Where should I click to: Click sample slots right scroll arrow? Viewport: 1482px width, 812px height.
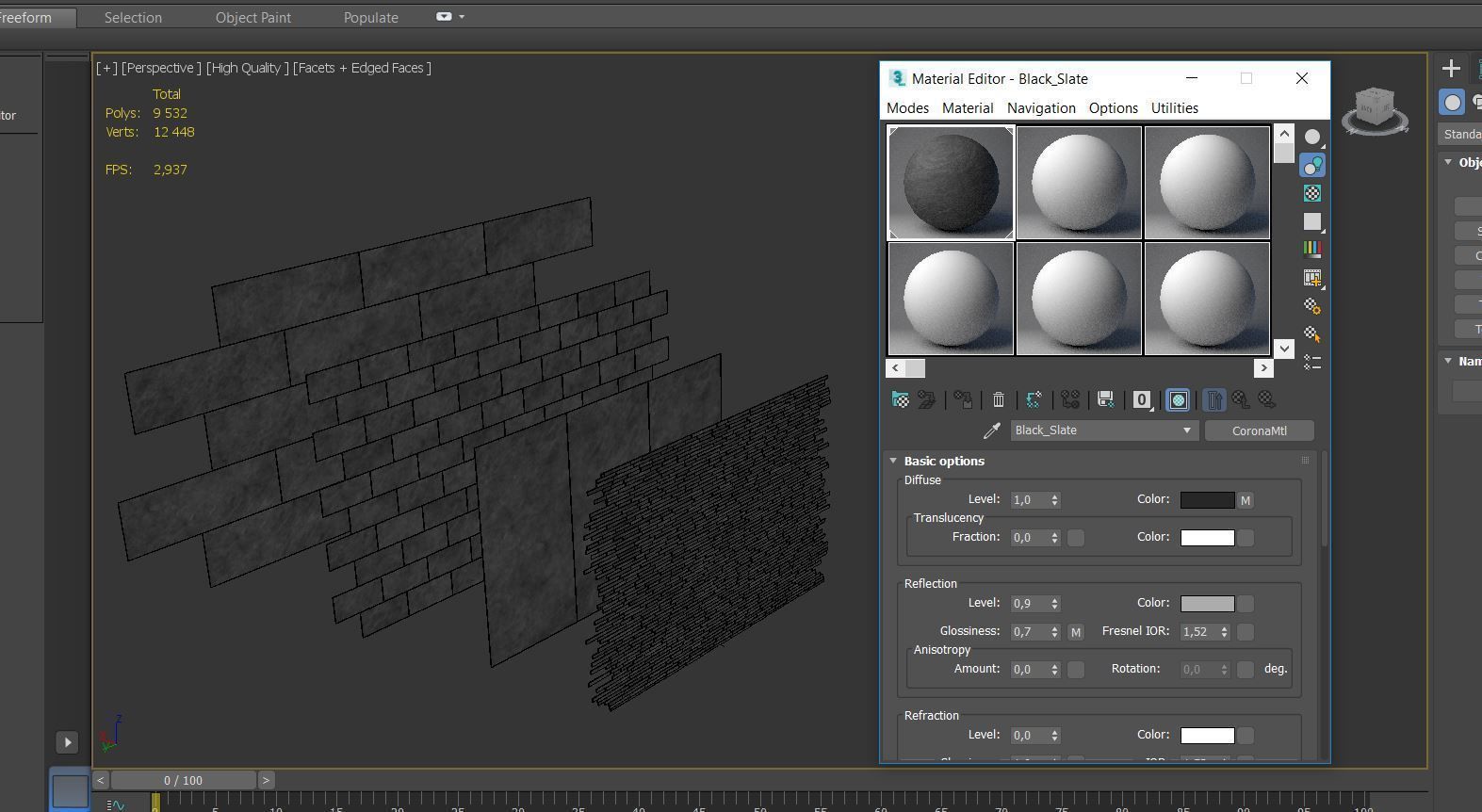pos(1264,368)
